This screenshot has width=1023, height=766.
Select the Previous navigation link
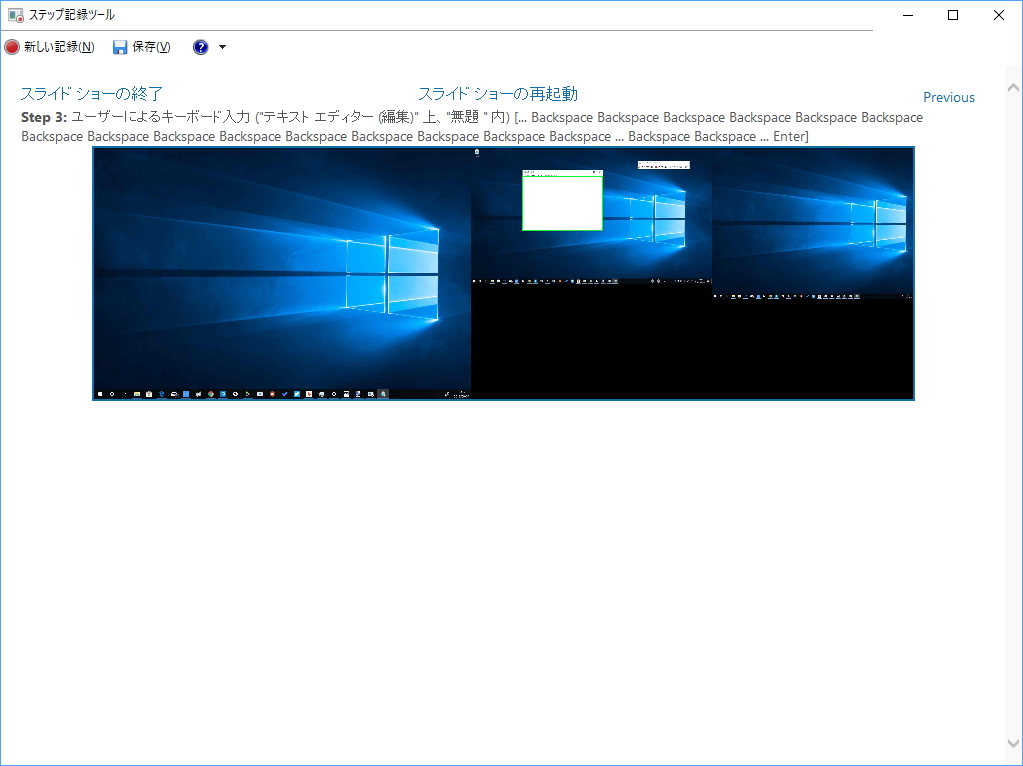[x=947, y=97]
